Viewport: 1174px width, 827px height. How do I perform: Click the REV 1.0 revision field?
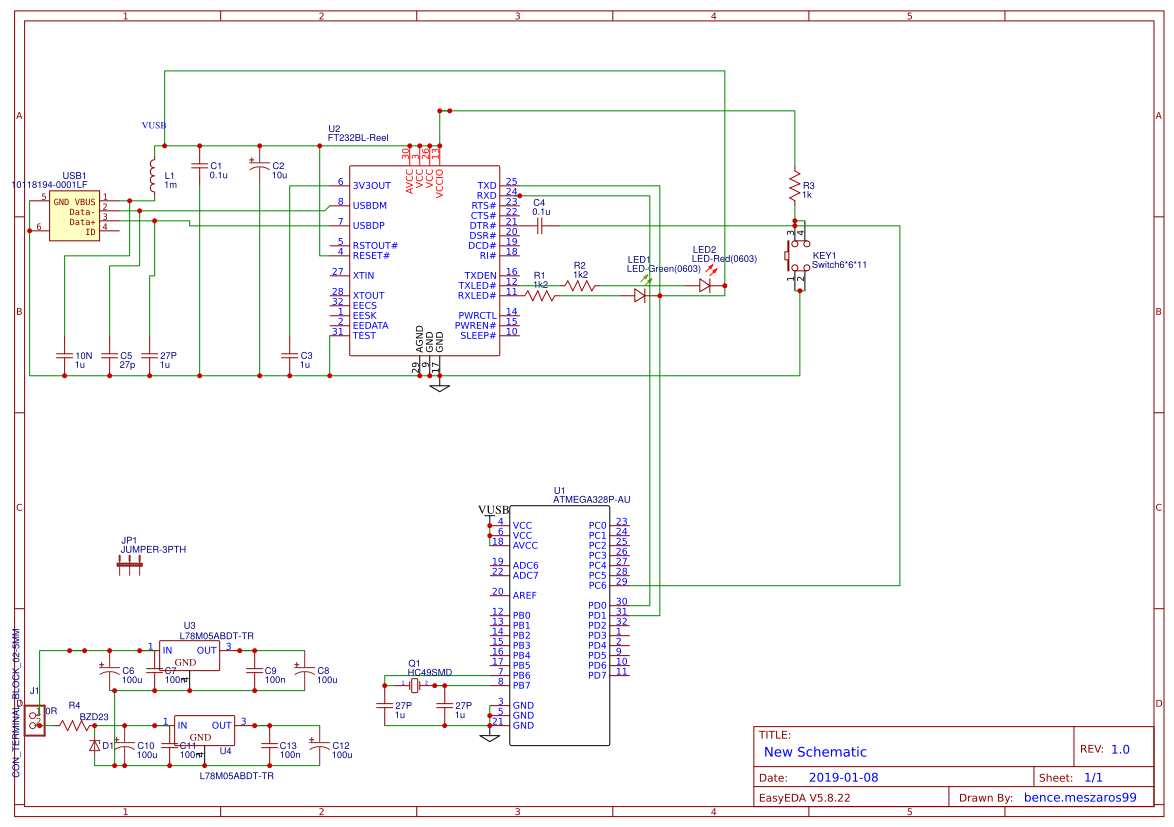[1119, 749]
